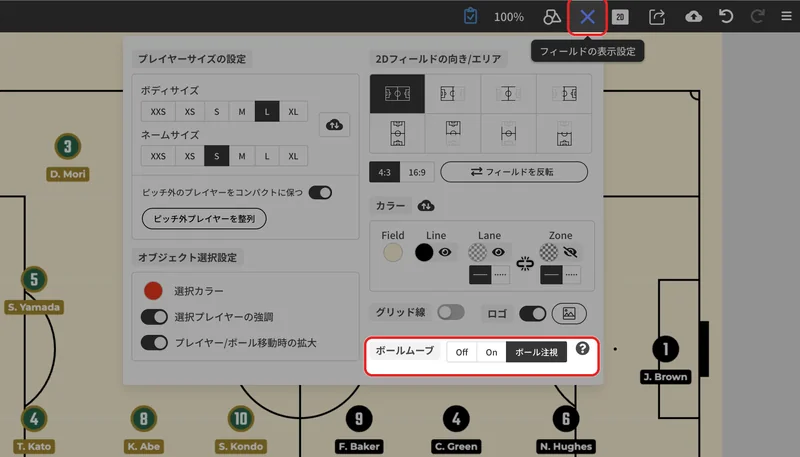Select full vertical field layout
The width and height of the screenshot is (800, 457).
(397, 133)
